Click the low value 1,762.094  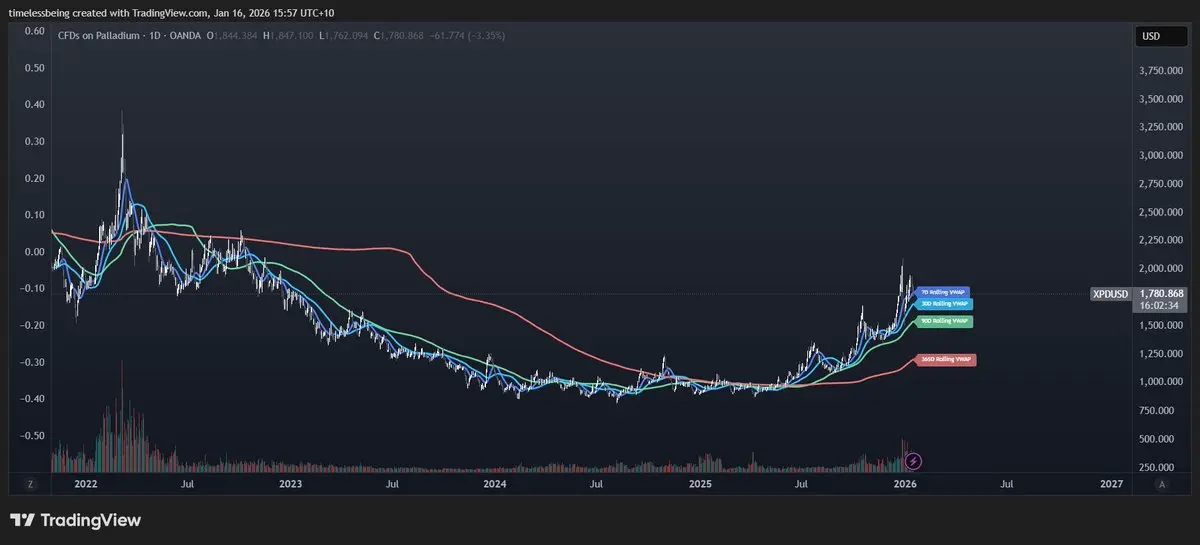pos(349,36)
